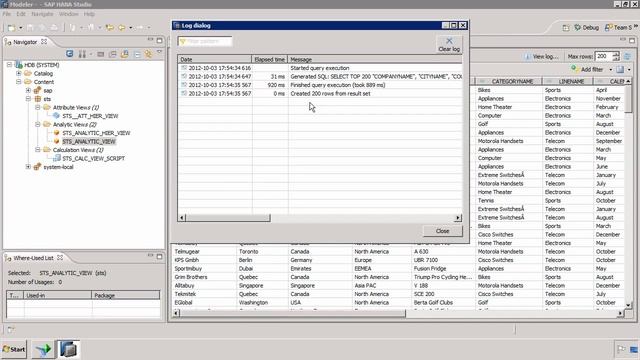
Task: Click the Back navigation arrow icon
Action: pos(122,28)
